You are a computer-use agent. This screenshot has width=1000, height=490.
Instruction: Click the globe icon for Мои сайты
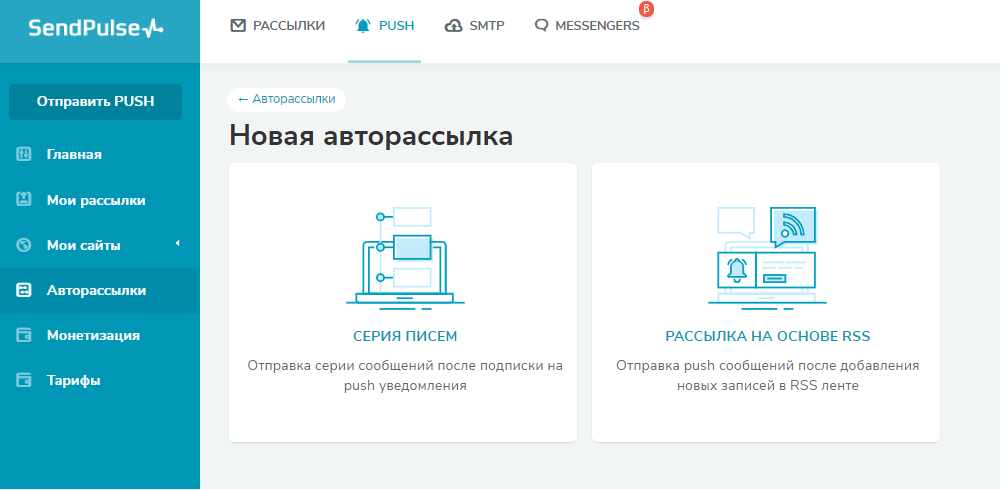click(x=24, y=245)
